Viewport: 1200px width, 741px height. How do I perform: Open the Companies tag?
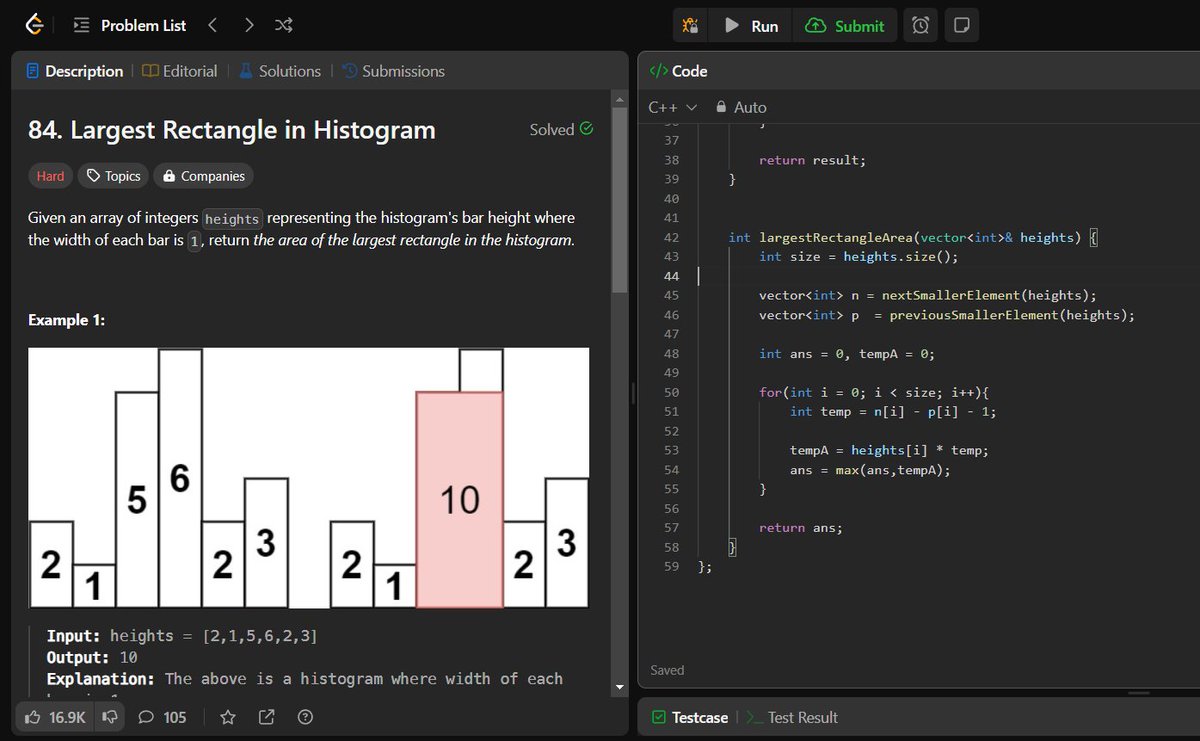[203, 176]
